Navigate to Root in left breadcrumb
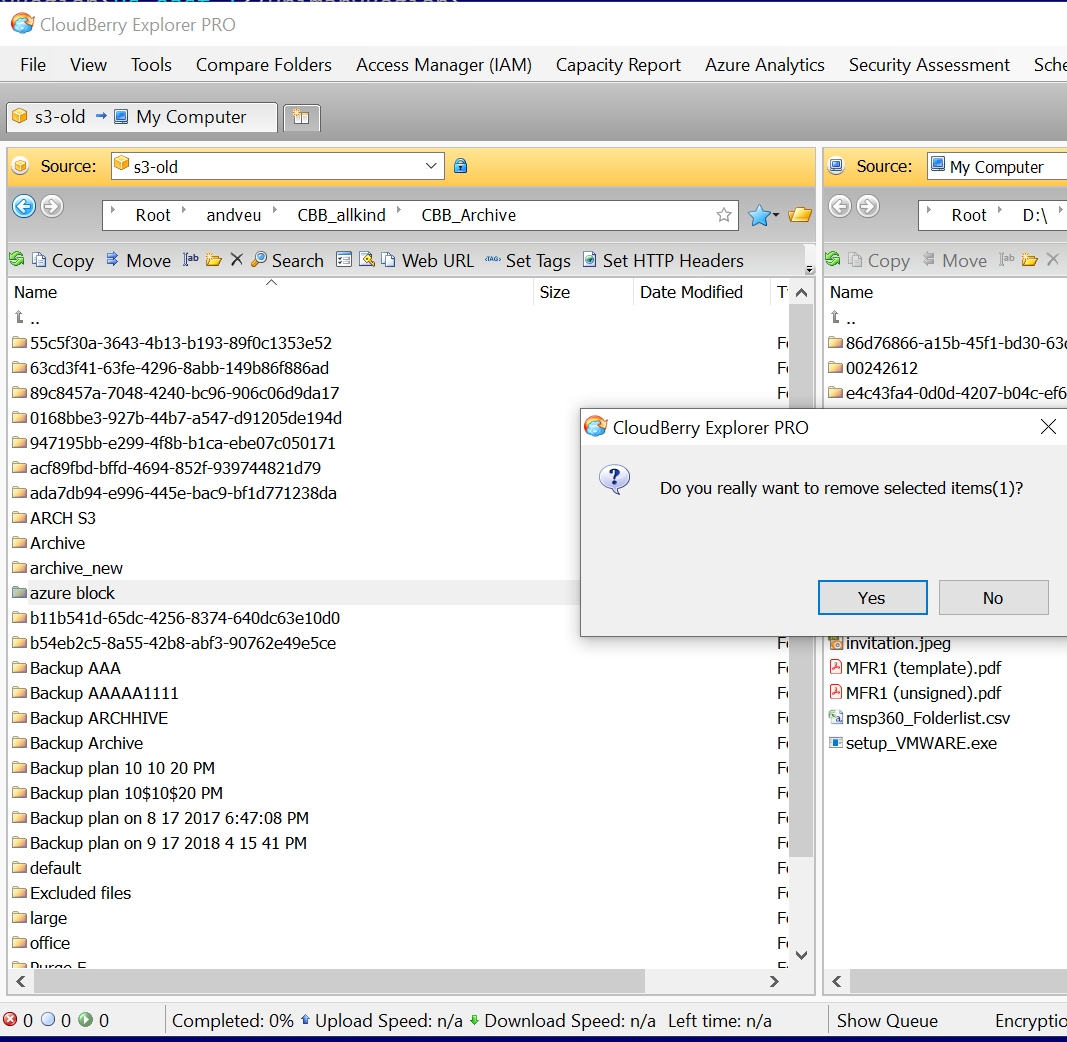Viewport: 1067px width, 1042px height. 153,215
